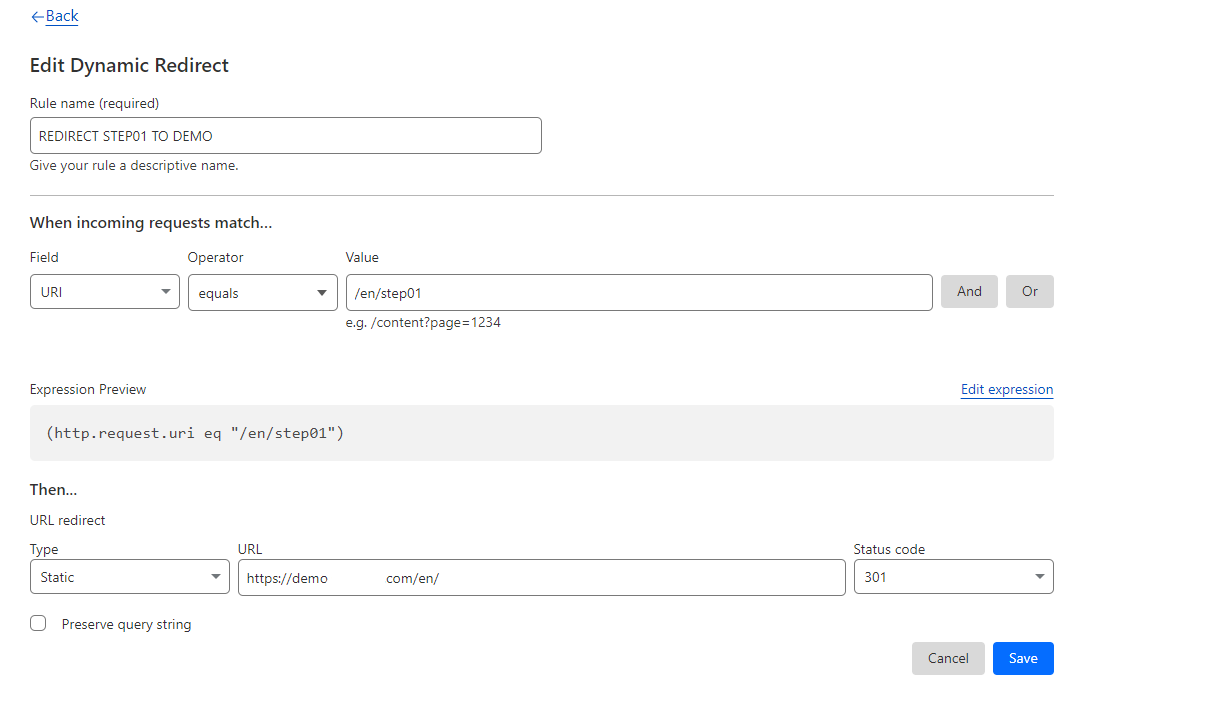Screen dimensions: 1210x718
Task: Expand the Status code 301 dropdown
Action: (x=953, y=577)
